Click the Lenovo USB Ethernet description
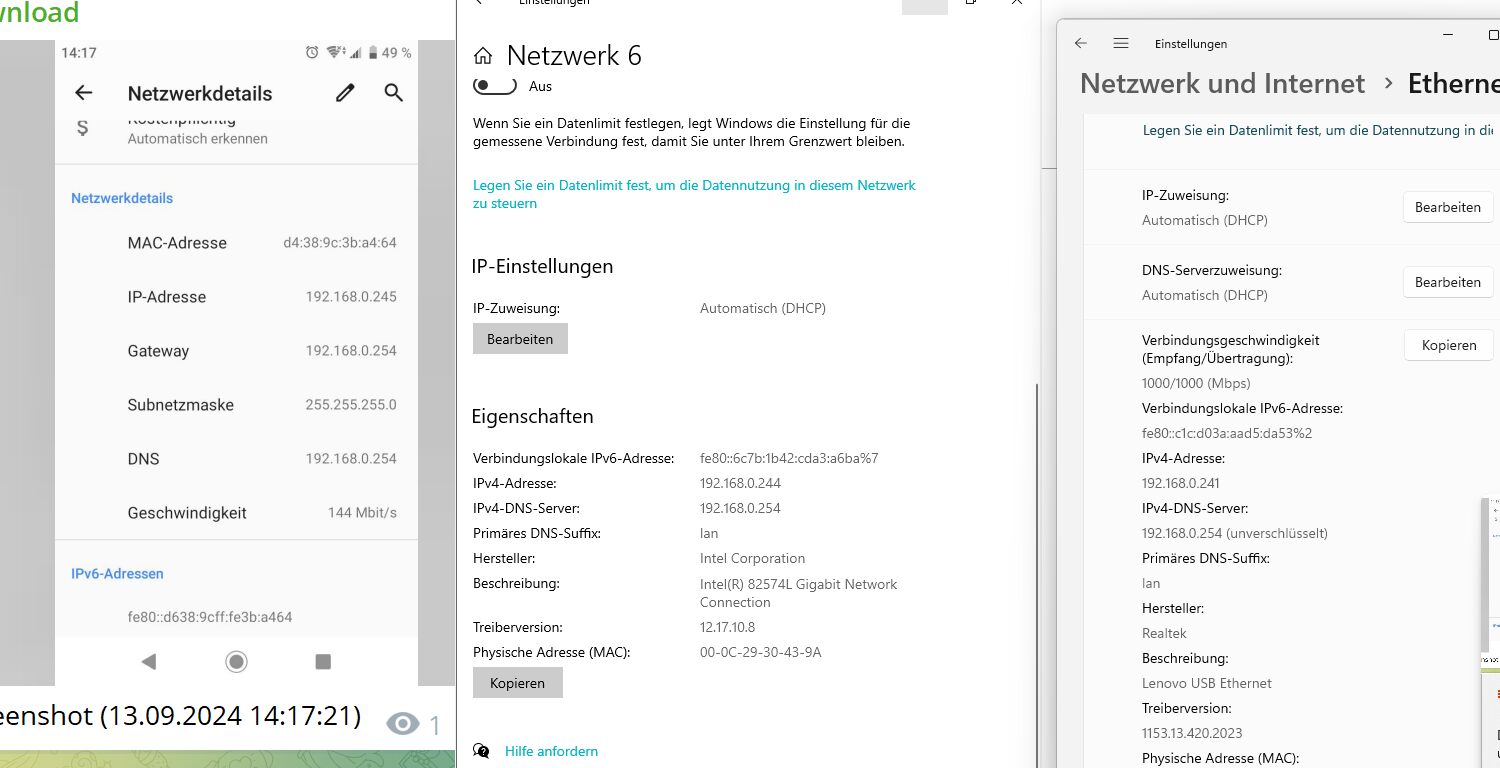The width and height of the screenshot is (1500, 768). 1207,683
